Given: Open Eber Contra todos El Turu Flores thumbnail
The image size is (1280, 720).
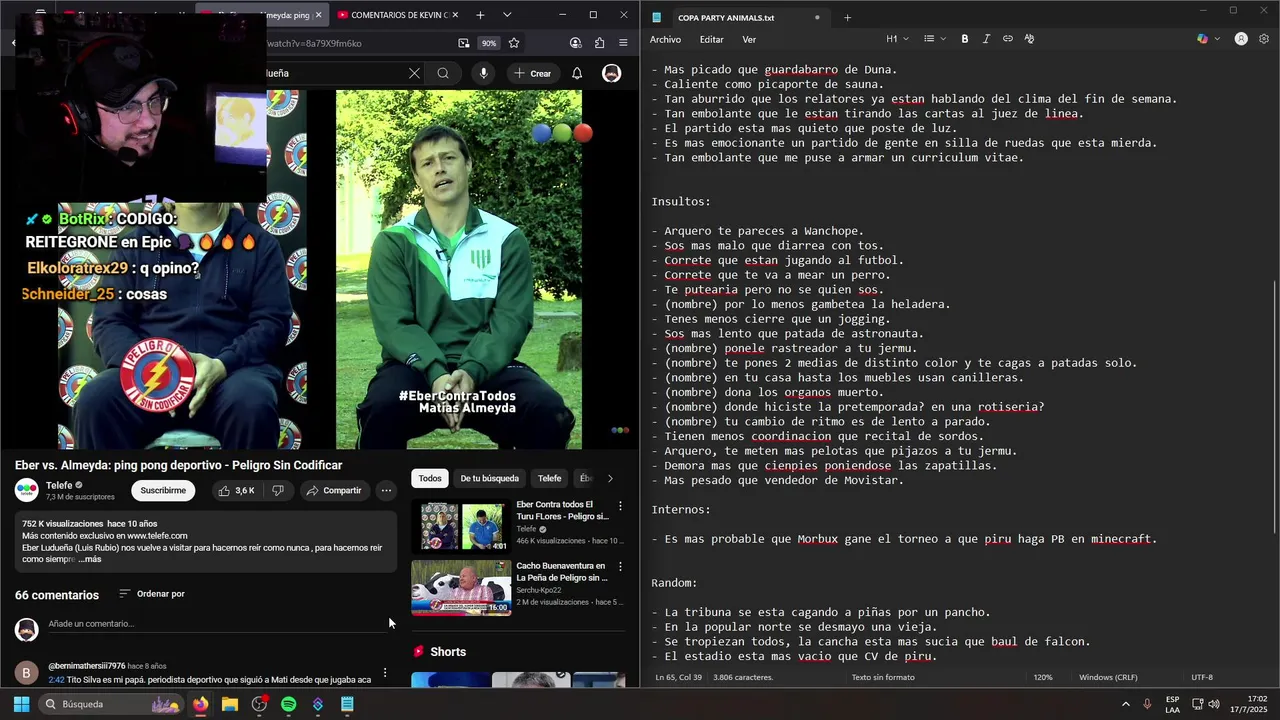Looking at the screenshot, I should [461, 526].
